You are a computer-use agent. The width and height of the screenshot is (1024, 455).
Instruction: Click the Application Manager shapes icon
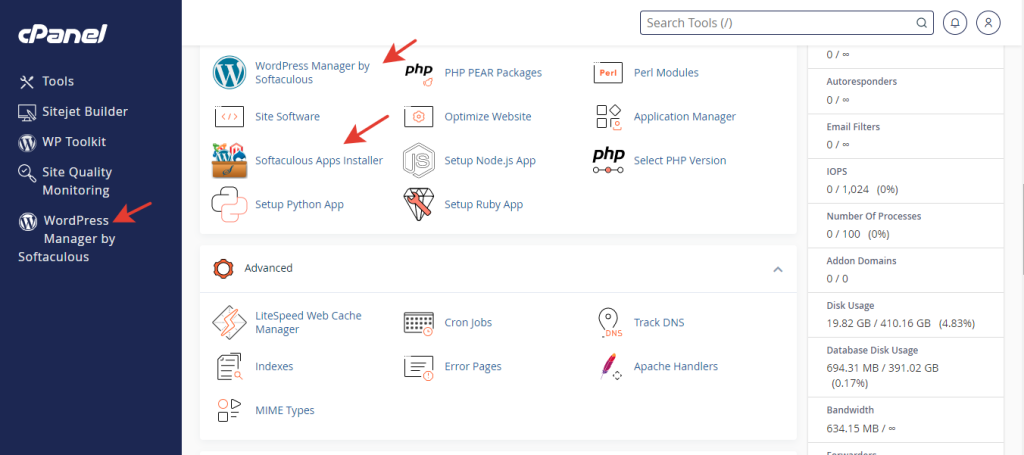coord(608,117)
